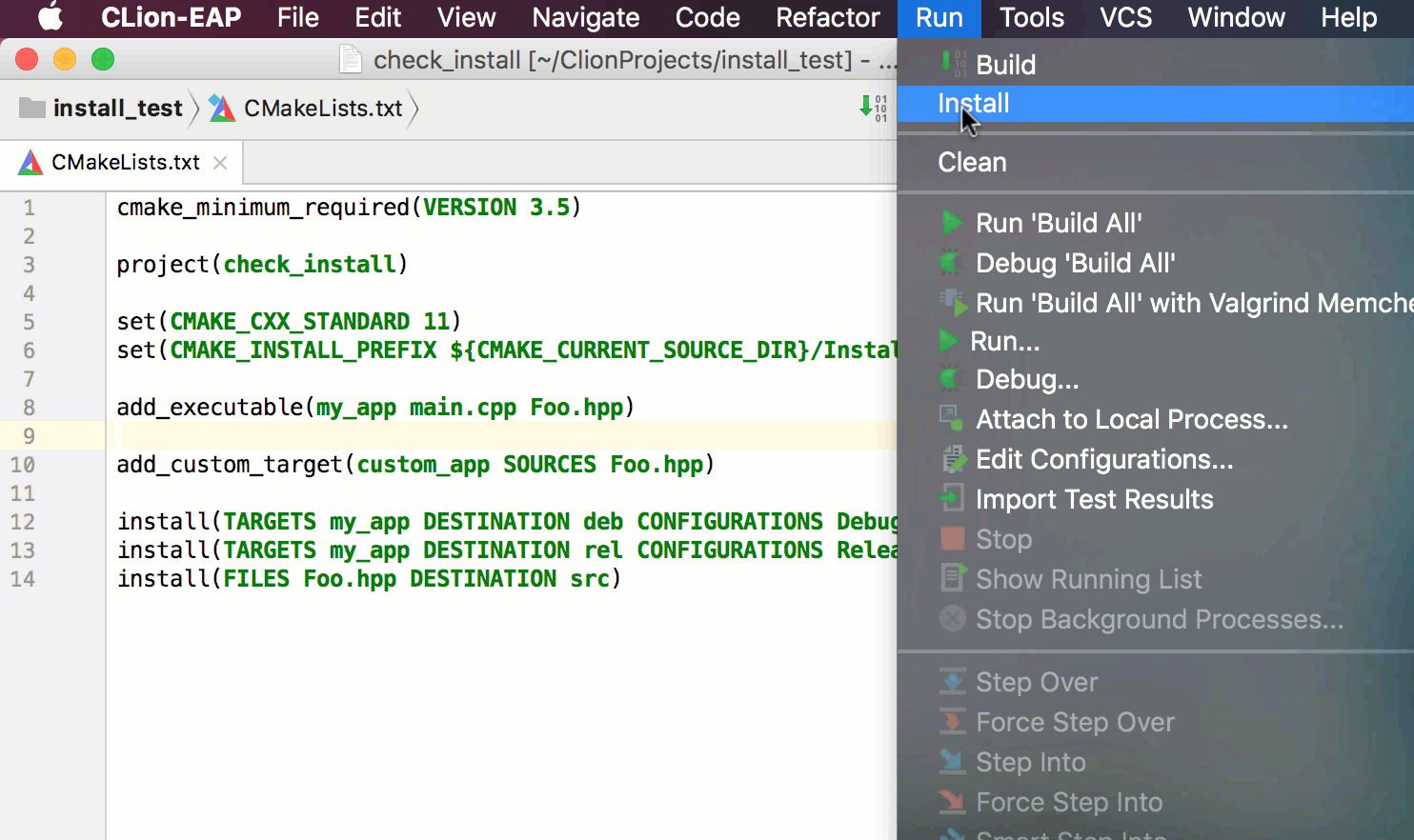1414x840 pixels.
Task: Click line number 12 in the gutter
Action: (x=23, y=522)
